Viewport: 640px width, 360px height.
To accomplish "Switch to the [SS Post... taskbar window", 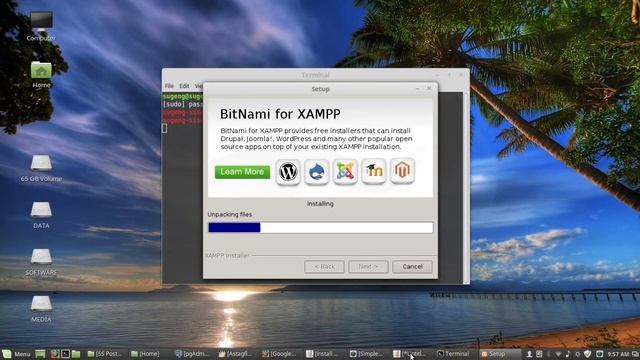I will click(x=104, y=354).
